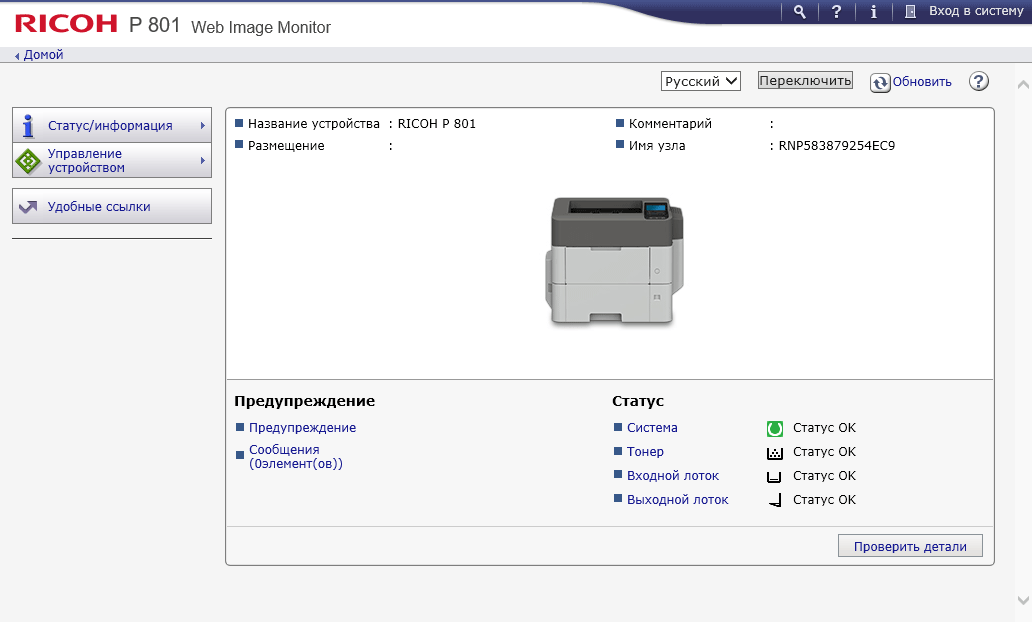The image size is (1032, 622).
Task: Open the Русский language dropdown
Action: [x=700, y=81]
